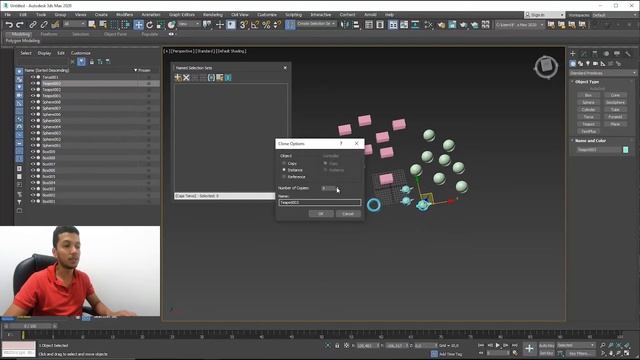
Task: Activate the Select and Scale tool
Action: point(160,25)
